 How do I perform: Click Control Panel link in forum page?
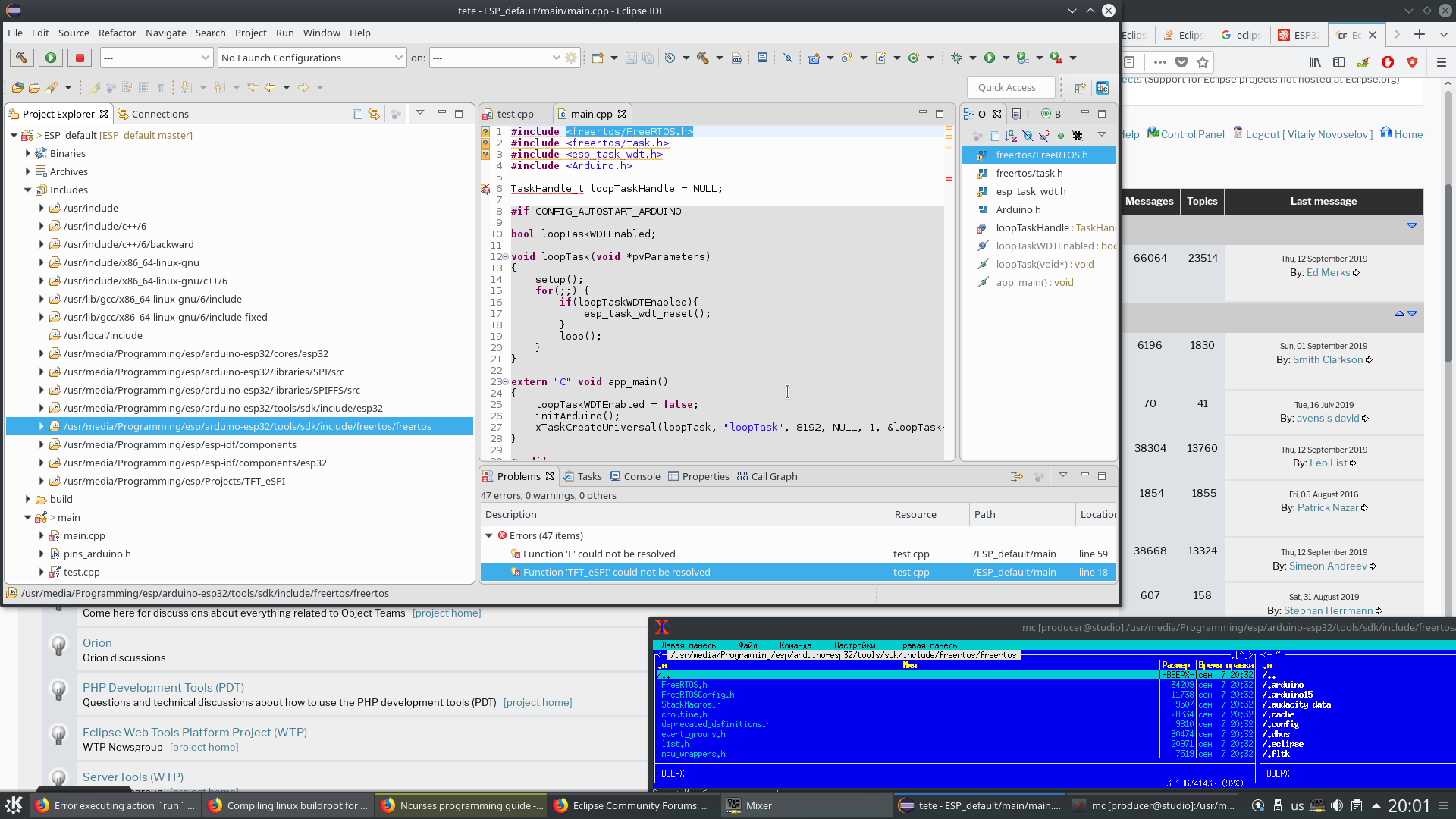click(1192, 134)
